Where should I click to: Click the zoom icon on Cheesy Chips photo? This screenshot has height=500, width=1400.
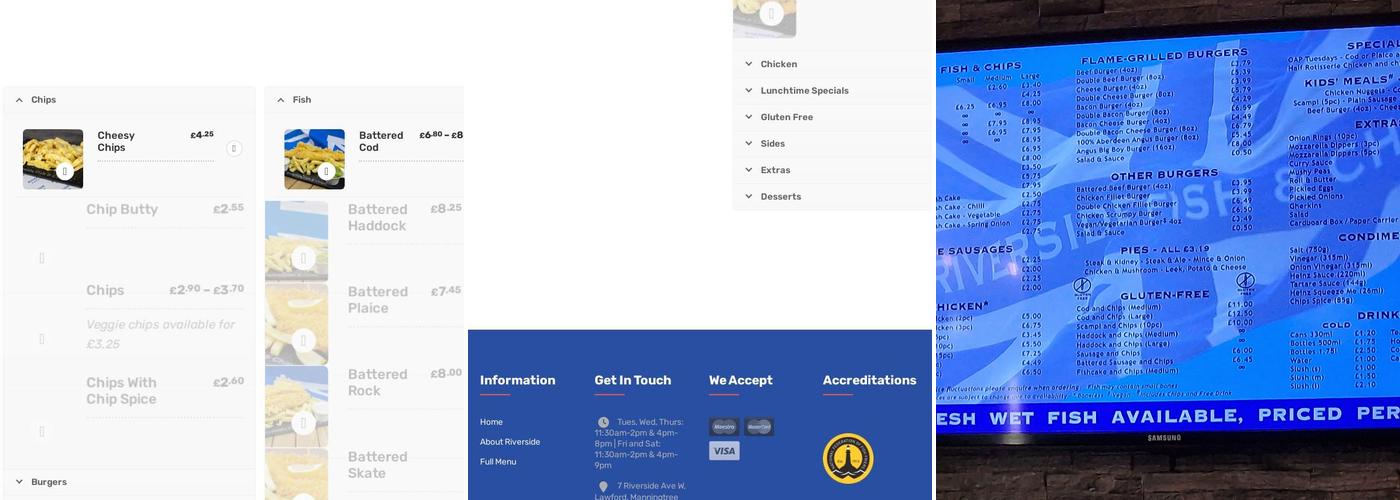click(65, 171)
